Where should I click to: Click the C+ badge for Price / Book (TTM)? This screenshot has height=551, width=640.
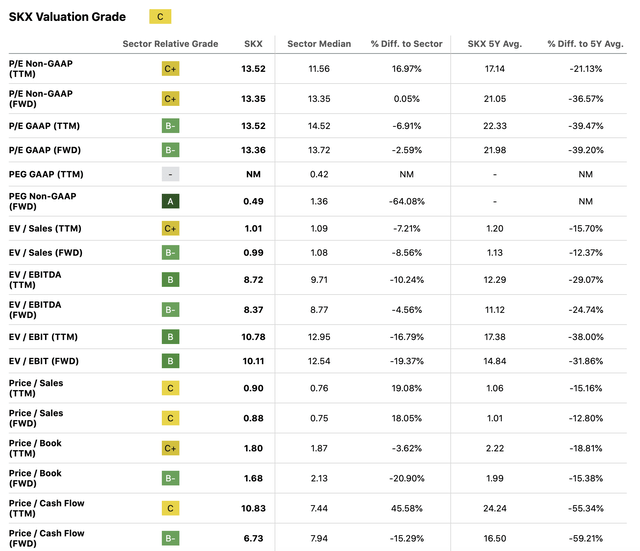(x=170, y=448)
